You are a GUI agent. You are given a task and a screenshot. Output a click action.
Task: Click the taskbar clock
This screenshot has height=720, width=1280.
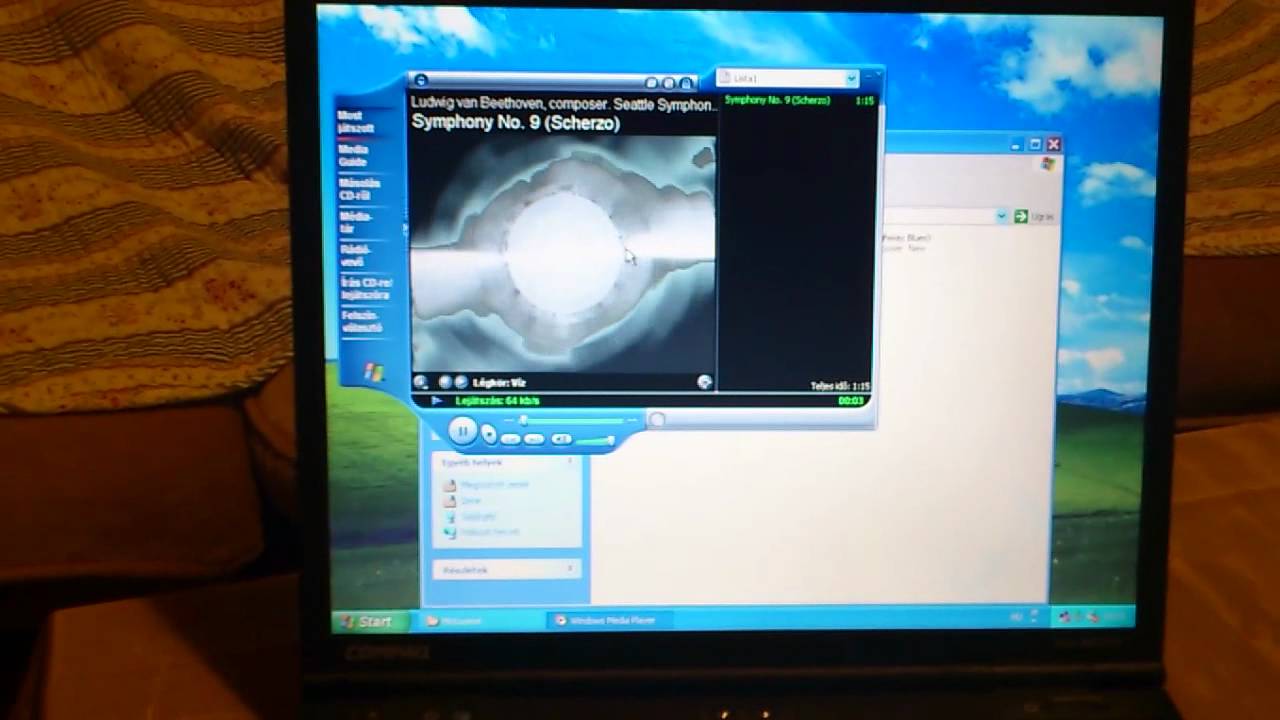pos(1115,617)
